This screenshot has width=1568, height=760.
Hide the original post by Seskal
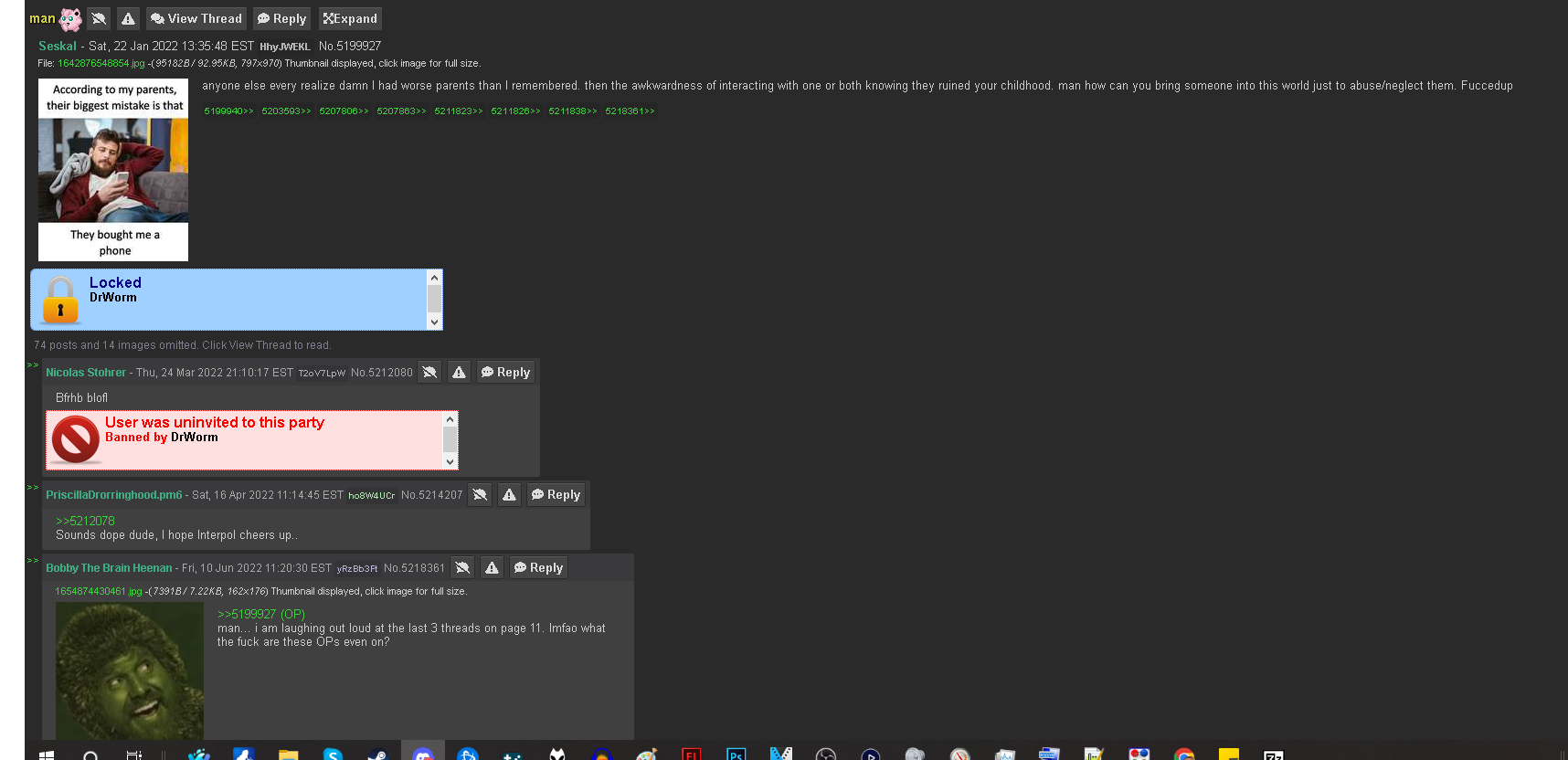coord(99,18)
